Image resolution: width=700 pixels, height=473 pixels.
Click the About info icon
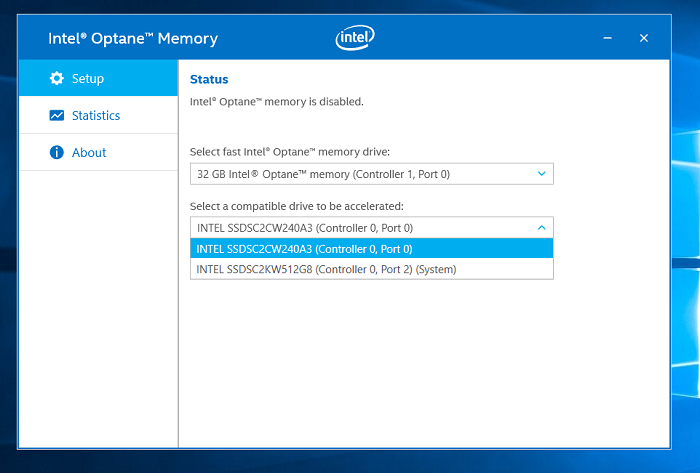(x=56, y=153)
